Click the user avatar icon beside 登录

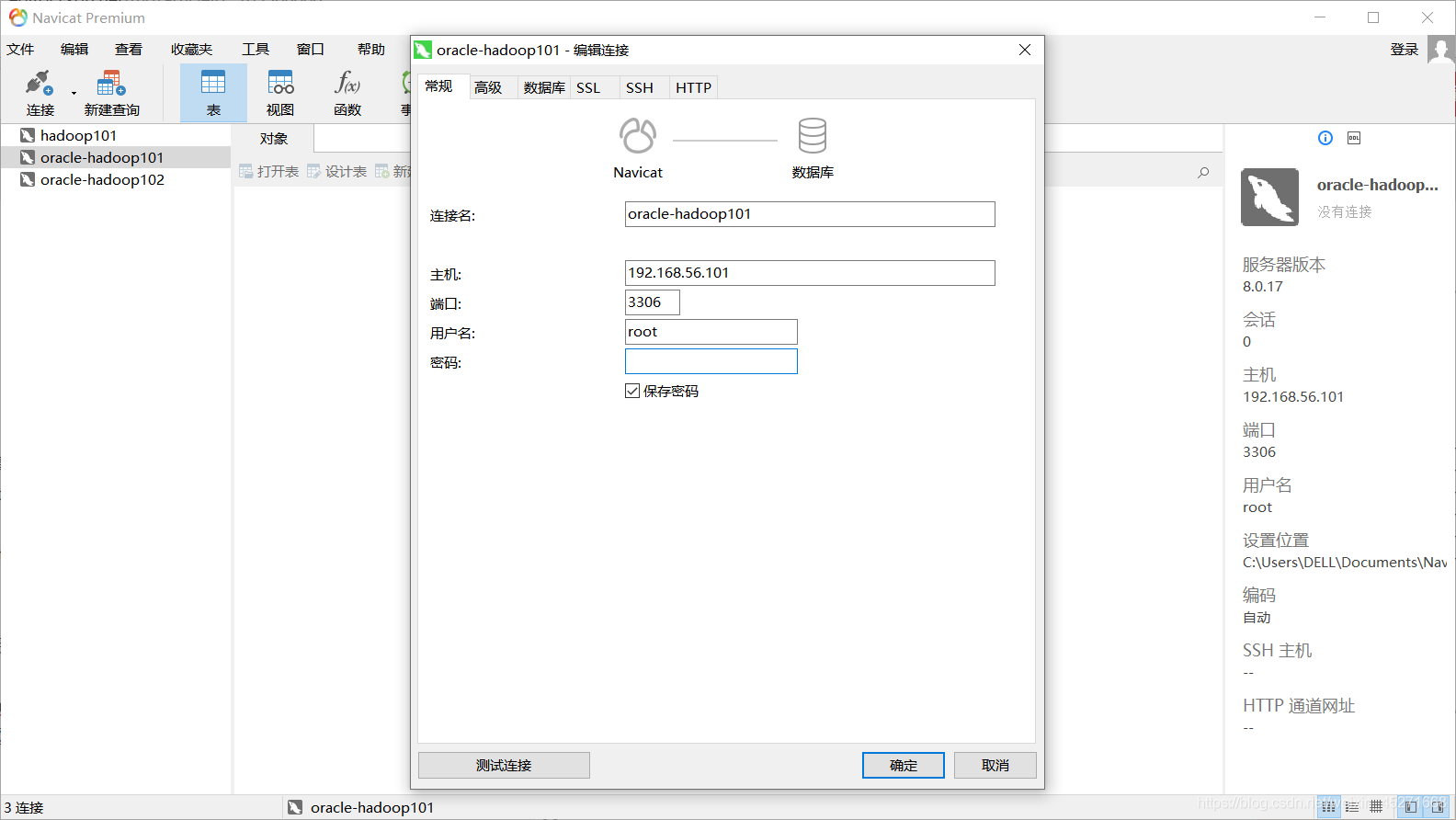[x=1440, y=50]
